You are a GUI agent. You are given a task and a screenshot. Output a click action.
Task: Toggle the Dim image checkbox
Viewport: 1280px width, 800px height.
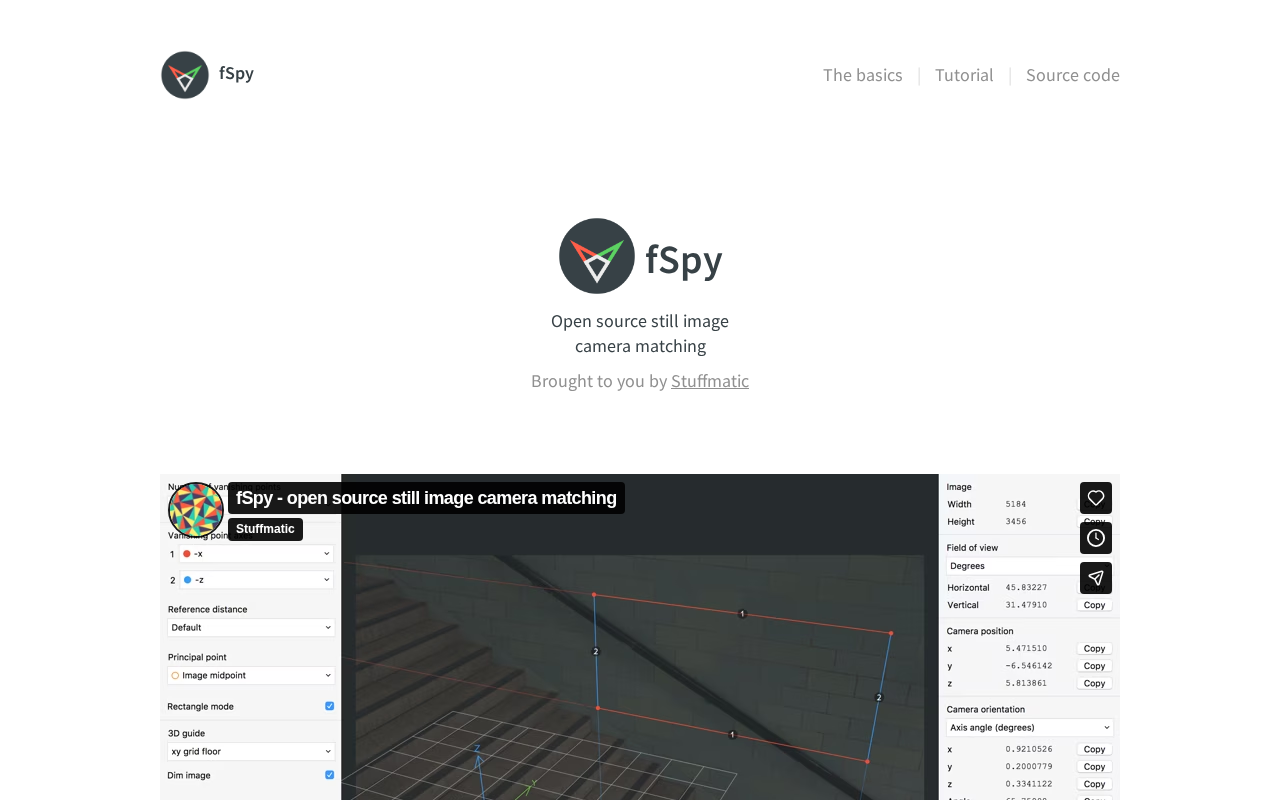point(330,775)
